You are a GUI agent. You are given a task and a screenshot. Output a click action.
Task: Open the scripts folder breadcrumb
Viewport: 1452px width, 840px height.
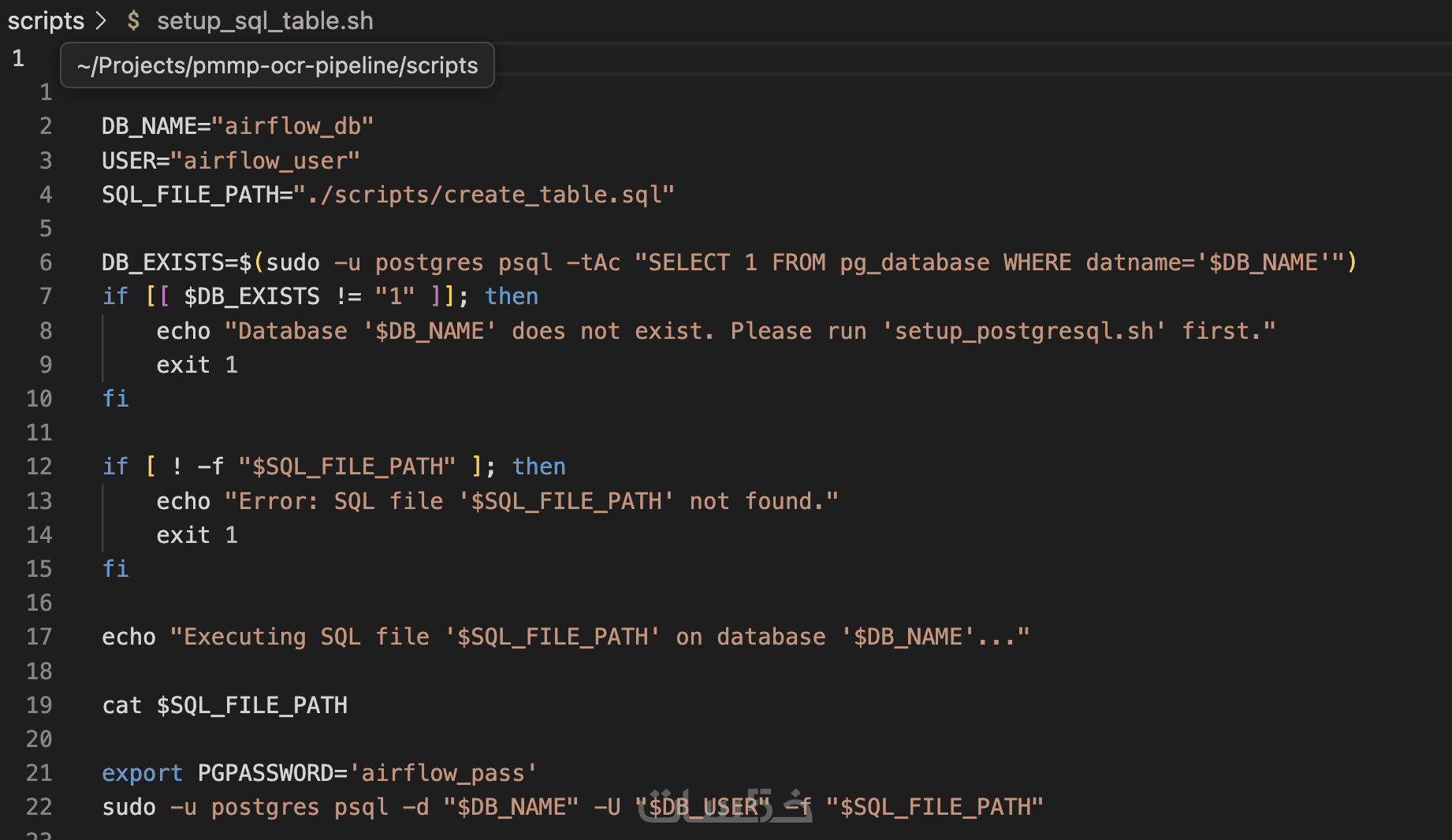click(46, 20)
